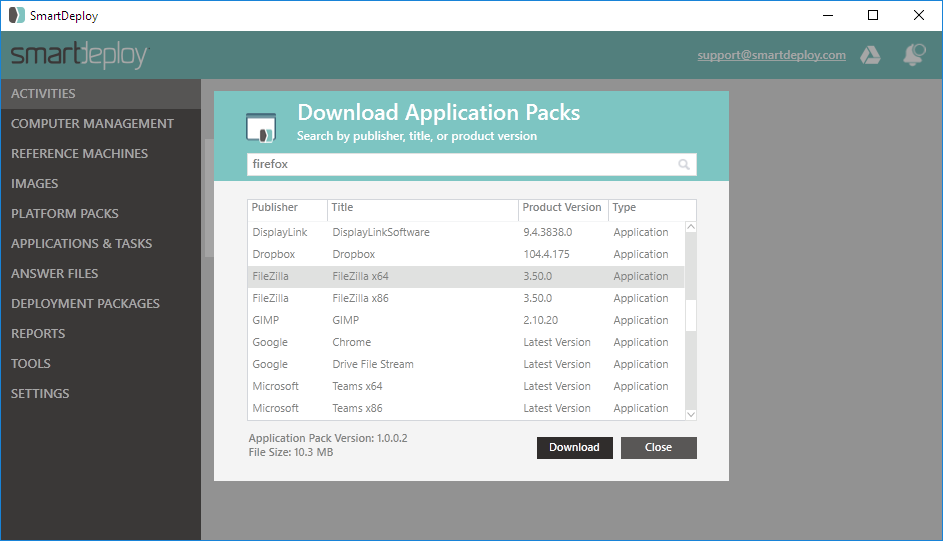Sort by the Publisher column header
943x541 pixels.
tap(287, 208)
